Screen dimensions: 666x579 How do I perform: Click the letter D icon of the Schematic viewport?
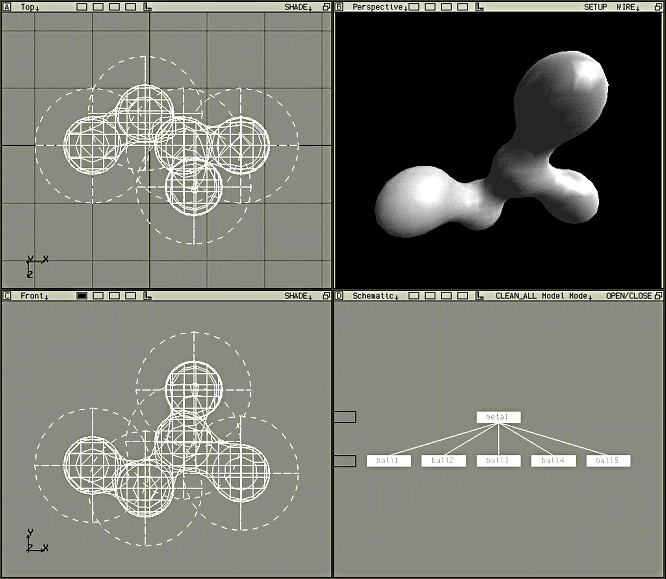pos(340,296)
